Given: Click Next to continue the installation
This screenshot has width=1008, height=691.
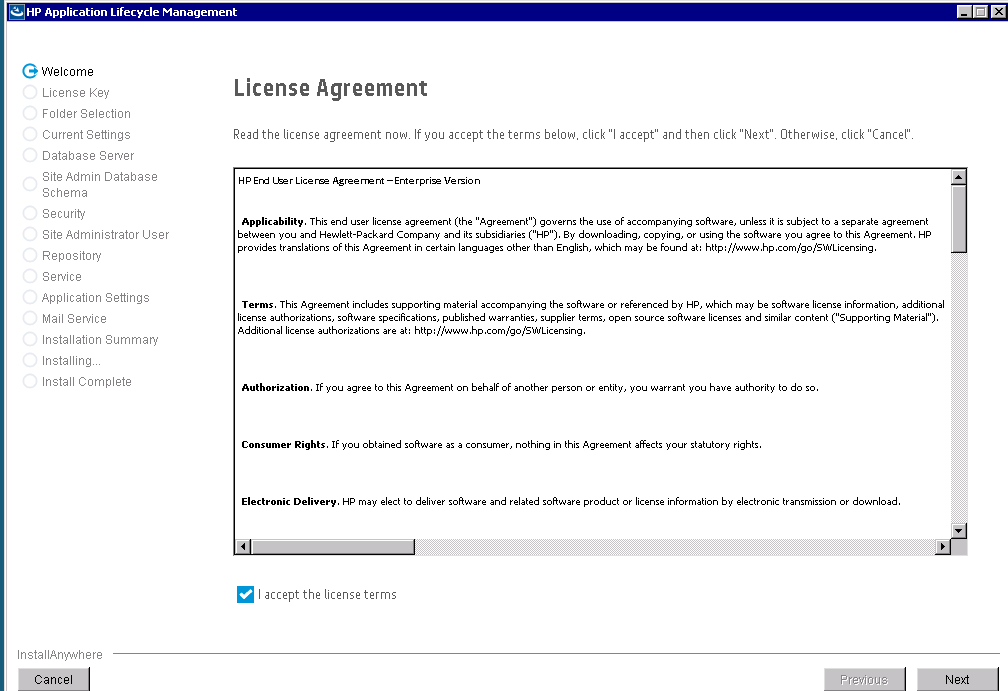Looking at the screenshot, I should (957, 679).
